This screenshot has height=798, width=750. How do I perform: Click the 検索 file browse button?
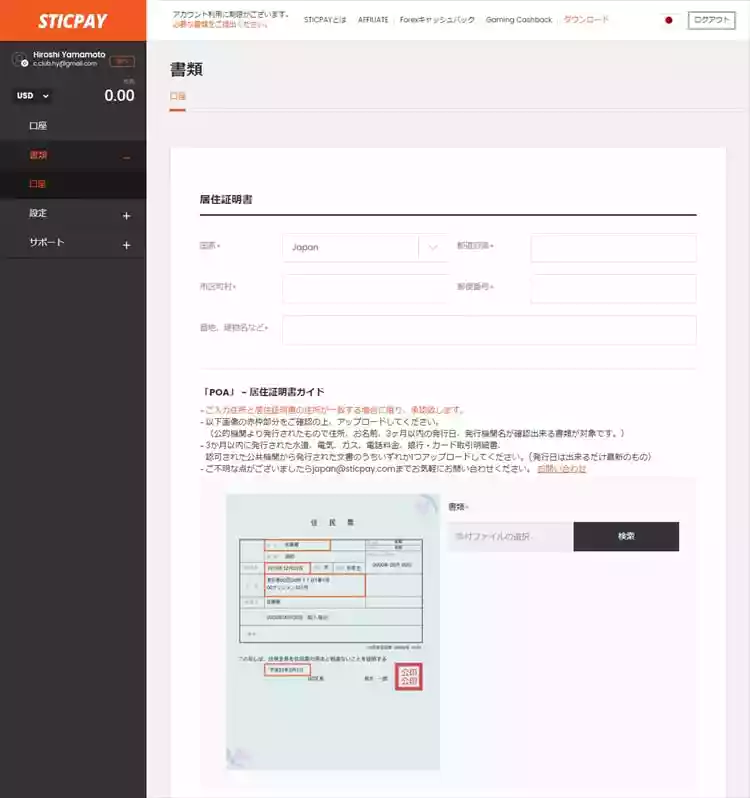(626, 536)
